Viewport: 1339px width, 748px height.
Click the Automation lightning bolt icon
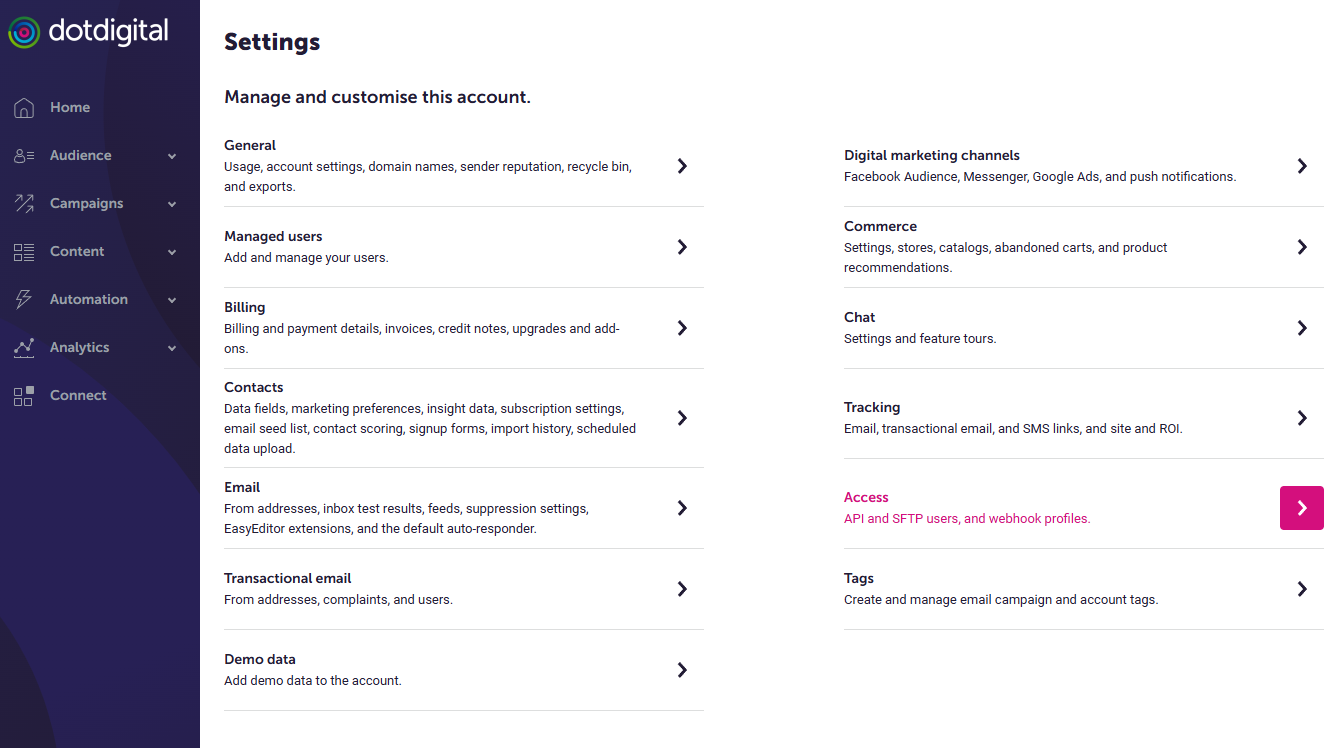pyautogui.click(x=24, y=300)
